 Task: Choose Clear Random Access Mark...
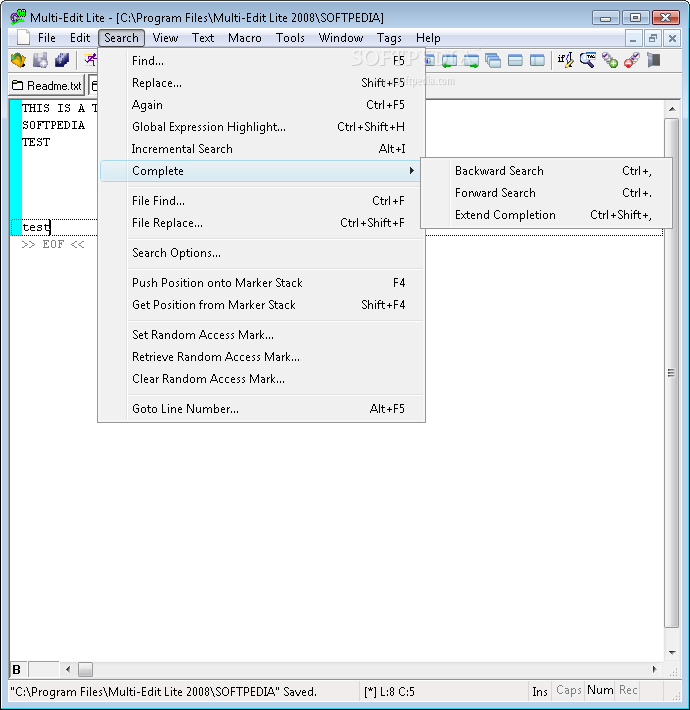pos(262,379)
